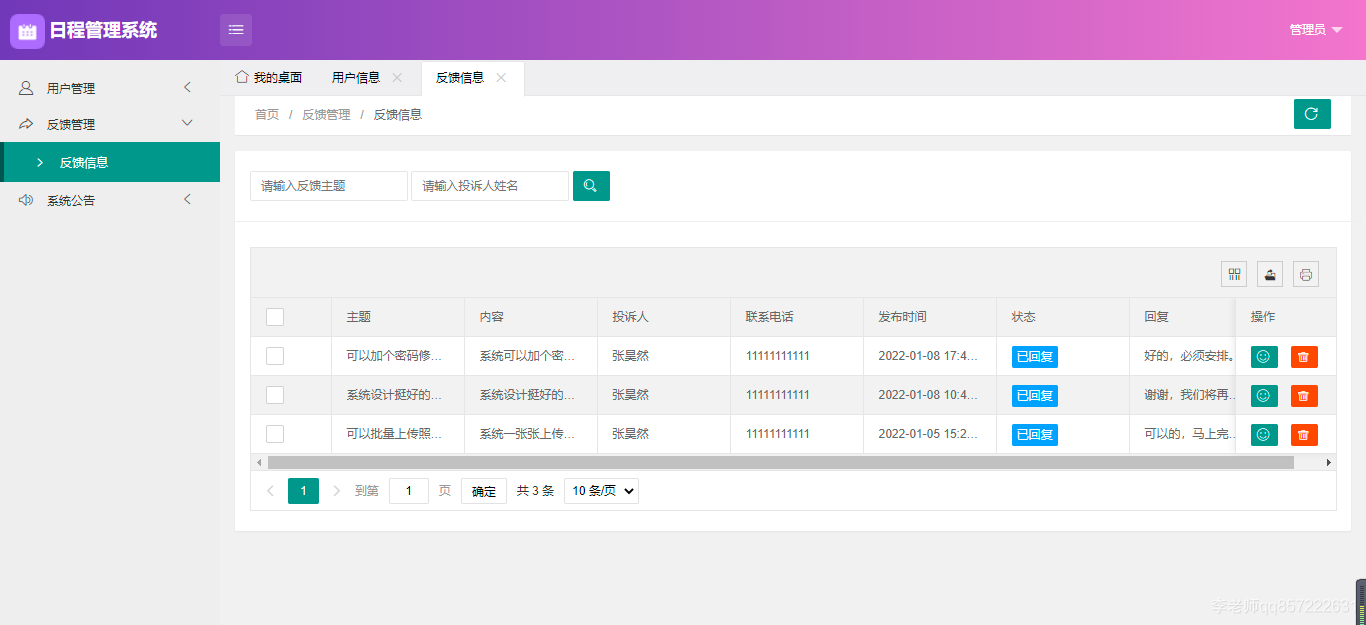Reply to the 2022-01-08 17:4 feedback row
This screenshot has width=1366, height=625.
click(1264, 357)
